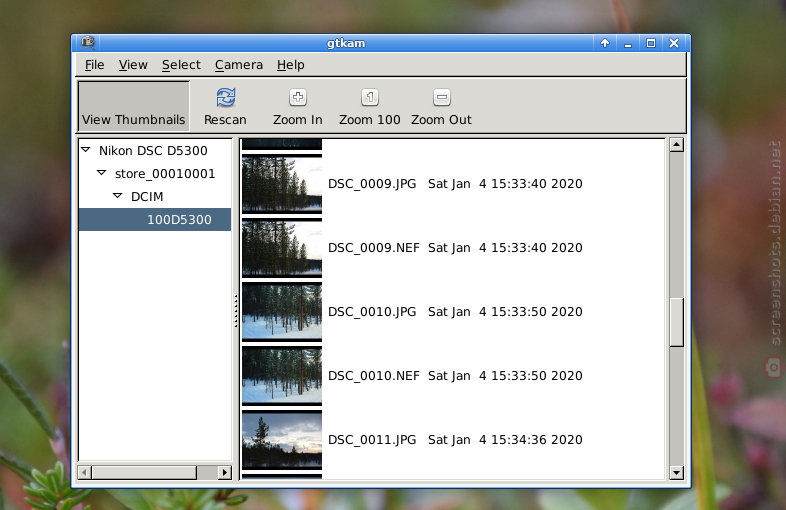Select the DCIM folder in tree

(147, 197)
